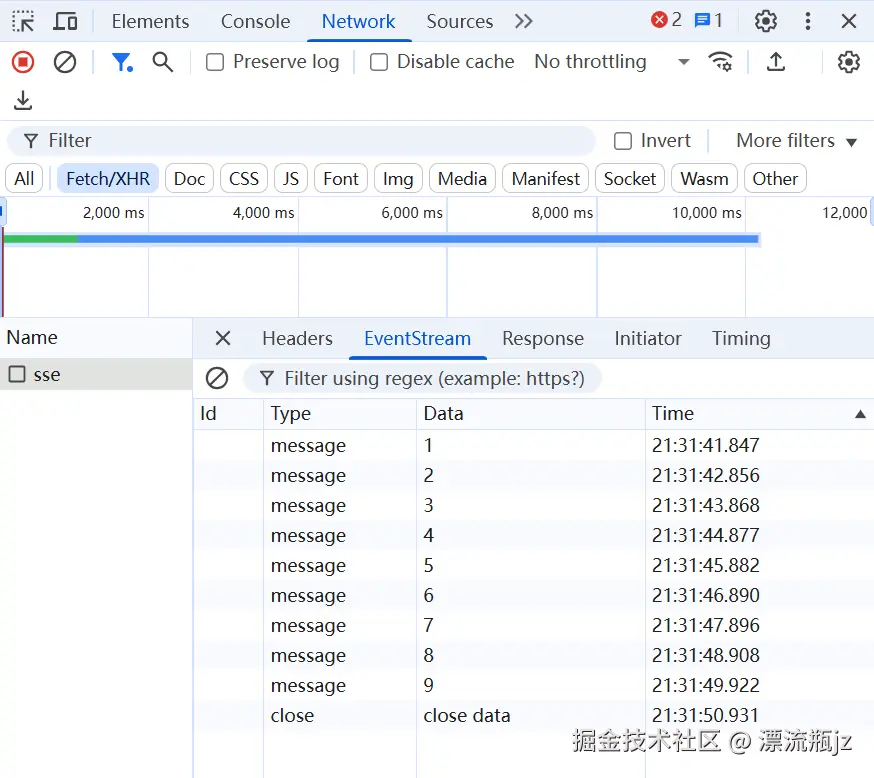This screenshot has width=874, height=778.
Task: Clear the EventStream messages
Action: [216, 378]
